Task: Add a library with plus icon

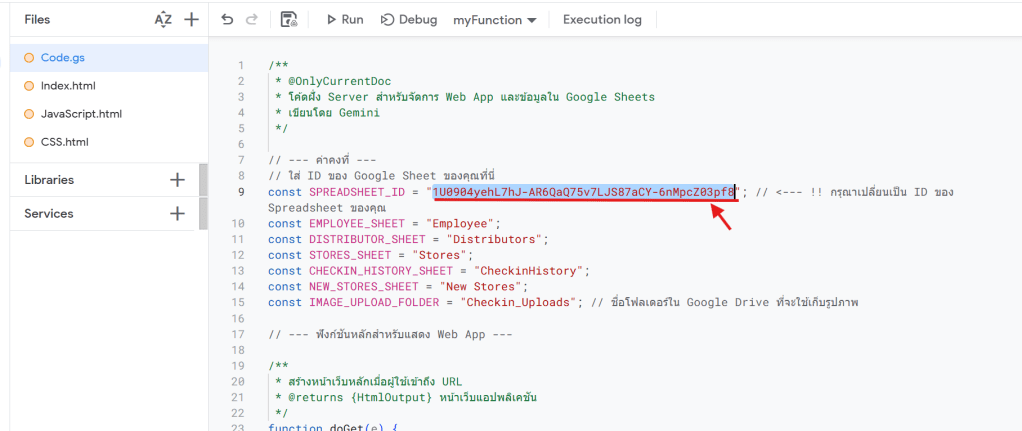Action: pos(177,180)
